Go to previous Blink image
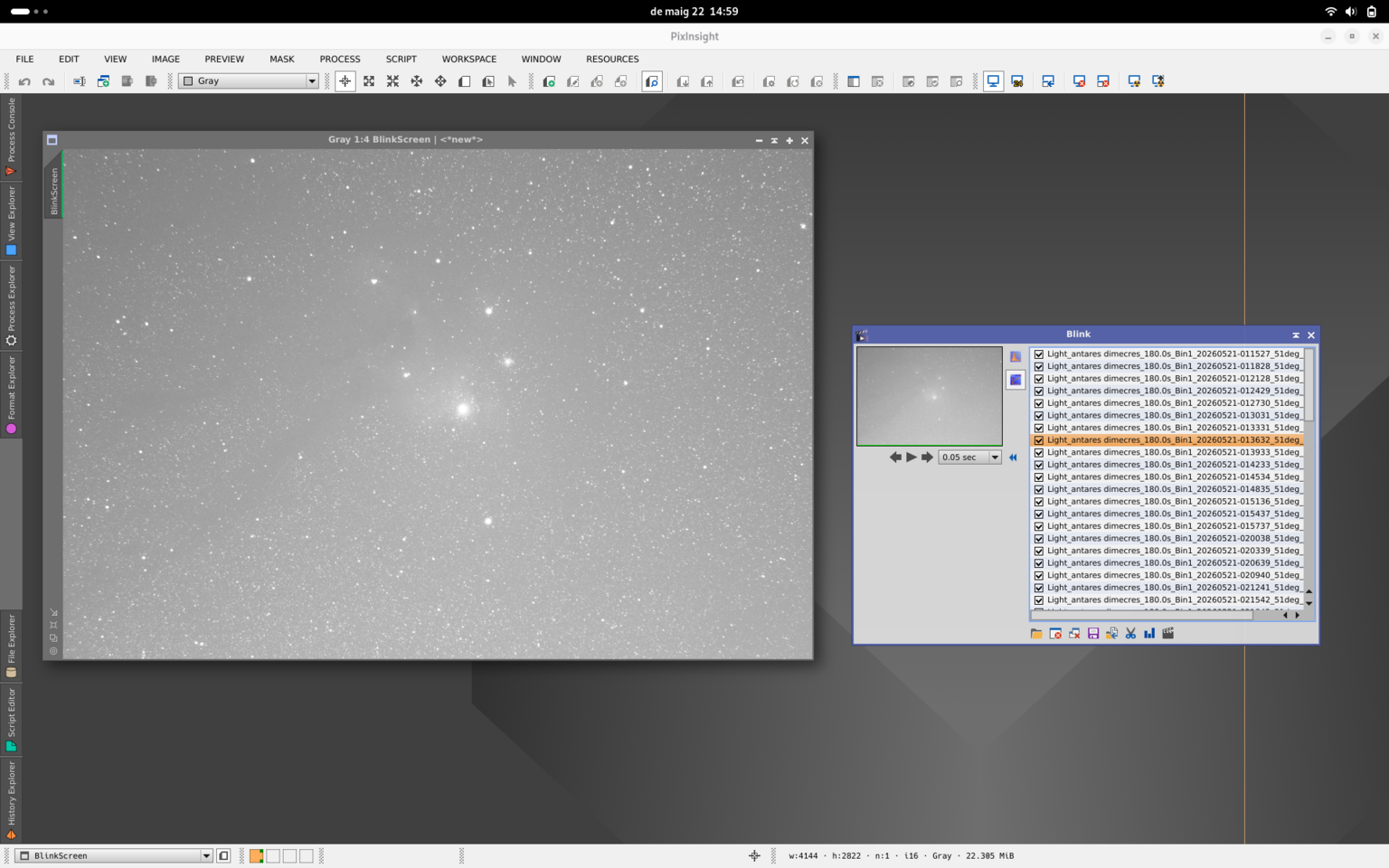This screenshot has height=868, width=1389. [895, 458]
